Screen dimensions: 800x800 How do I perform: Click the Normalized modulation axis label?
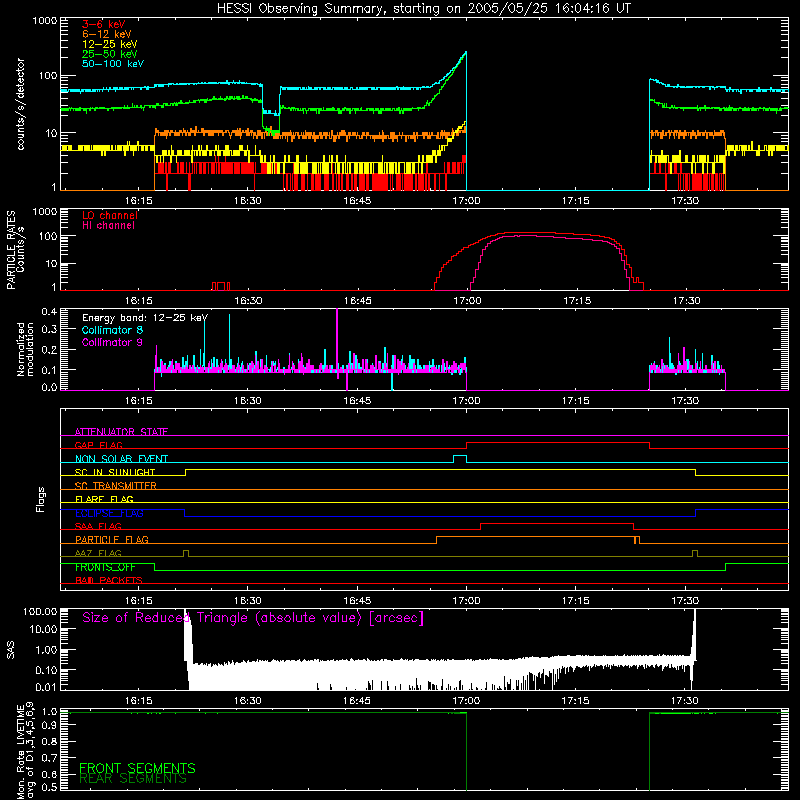[25, 349]
